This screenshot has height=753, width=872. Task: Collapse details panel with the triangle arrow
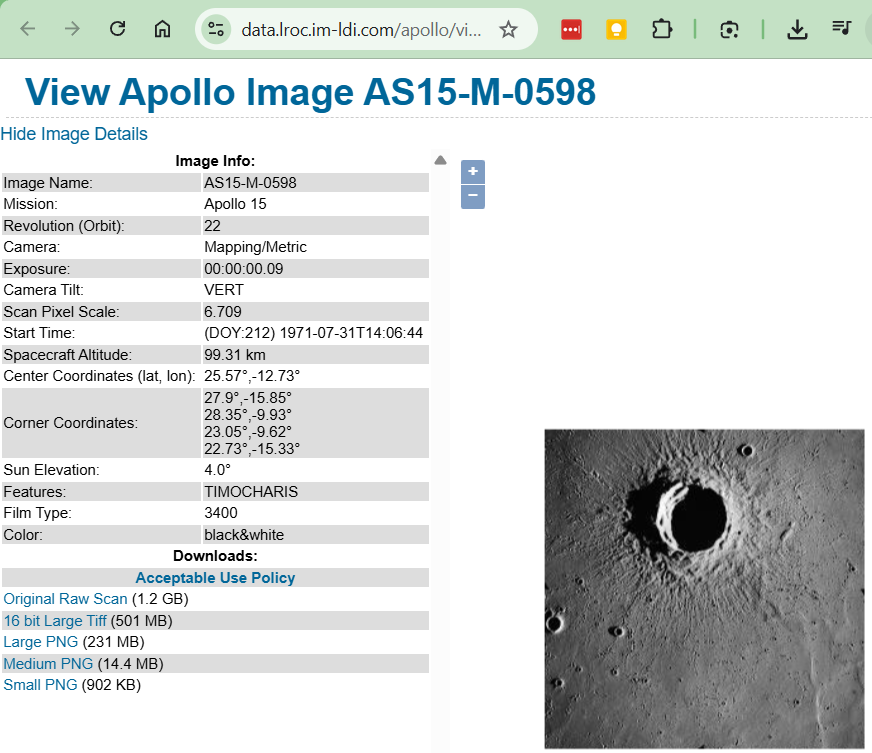coord(440,160)
